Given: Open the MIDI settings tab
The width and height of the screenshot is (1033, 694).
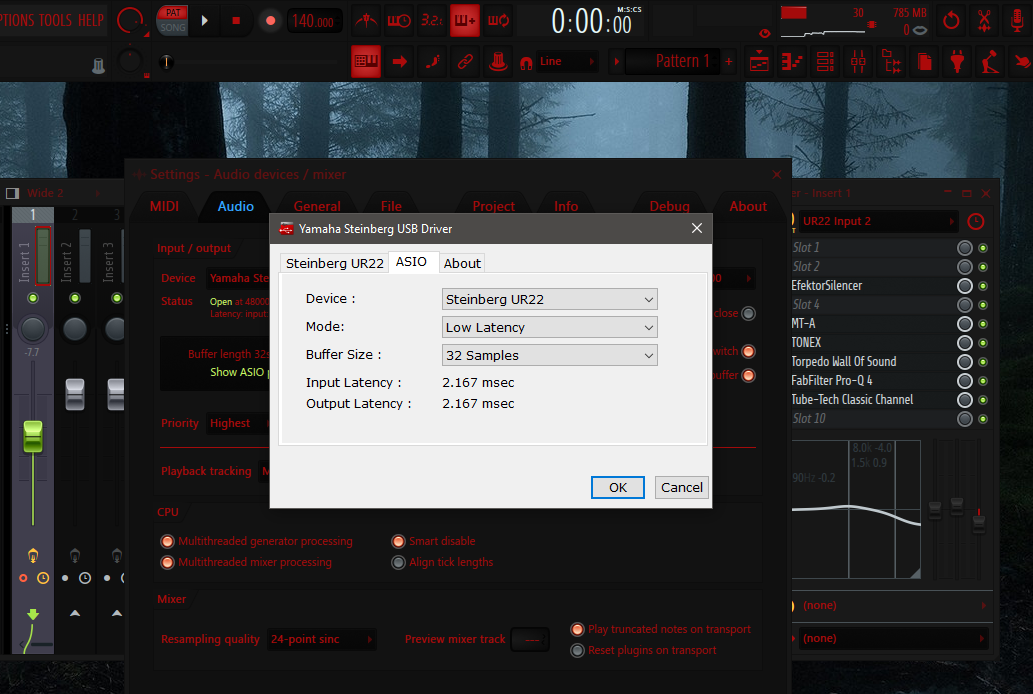Looking at the screenshot, I should pos(165,206).
